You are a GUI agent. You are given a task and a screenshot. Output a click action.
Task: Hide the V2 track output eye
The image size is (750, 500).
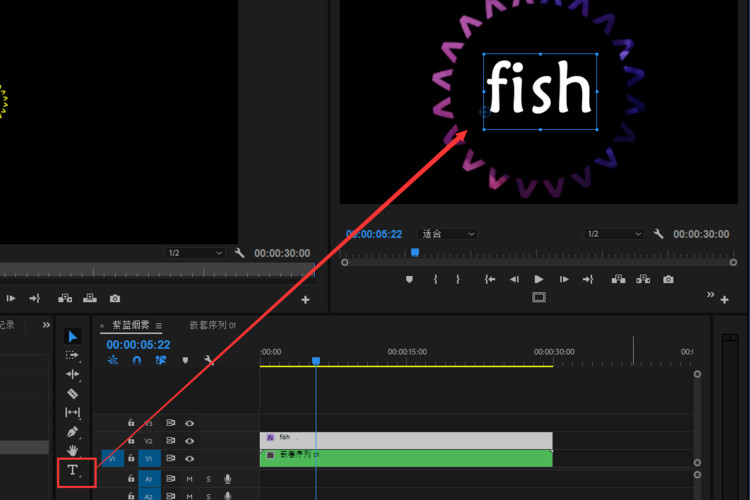point(189,440)
